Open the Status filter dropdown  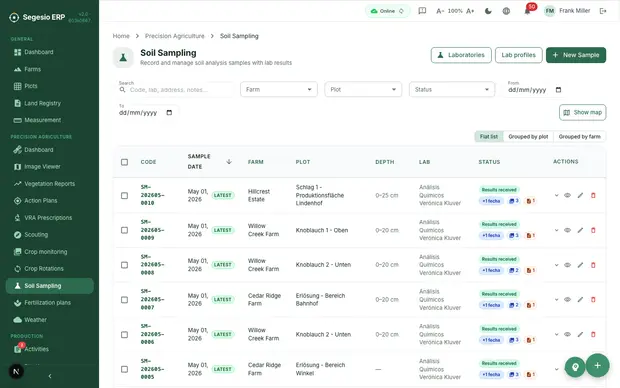[452, 89]
